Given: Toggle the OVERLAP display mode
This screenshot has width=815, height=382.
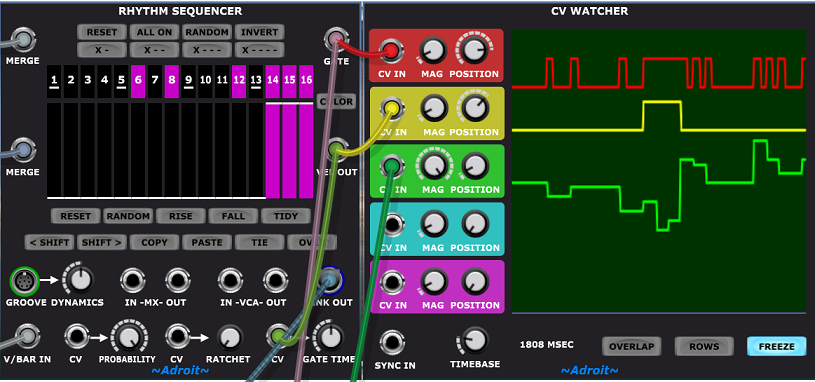Looking at the screenshot, I should click(632, 346).
